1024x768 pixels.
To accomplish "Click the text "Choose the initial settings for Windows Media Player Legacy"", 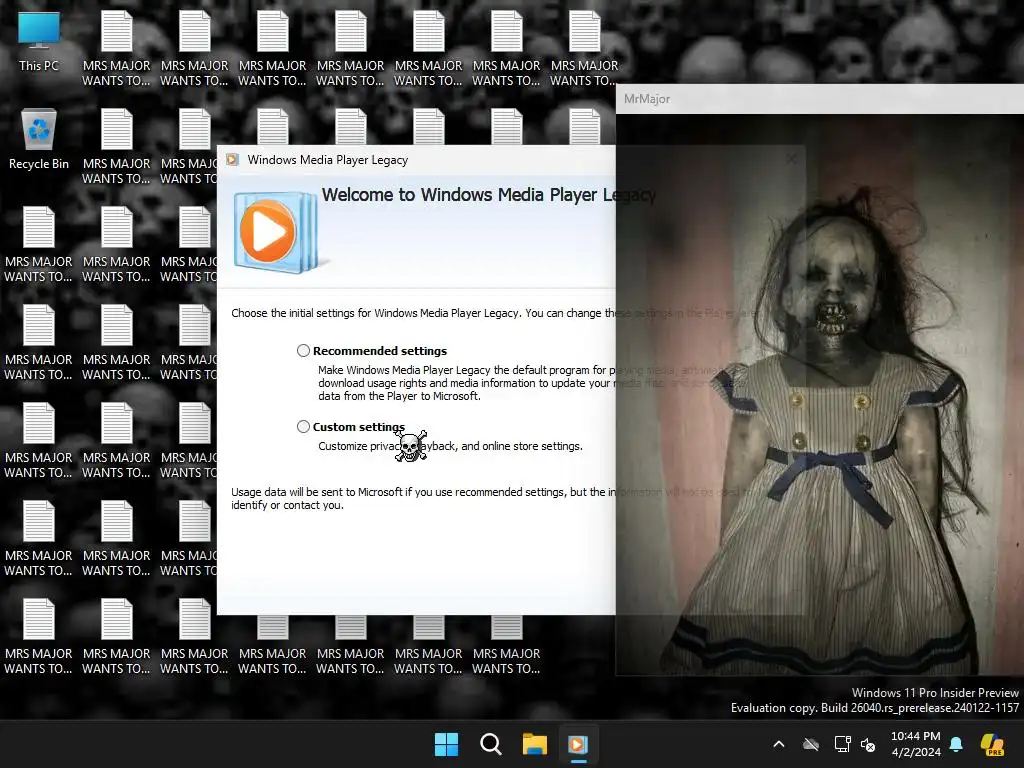I will click(375, 313).
